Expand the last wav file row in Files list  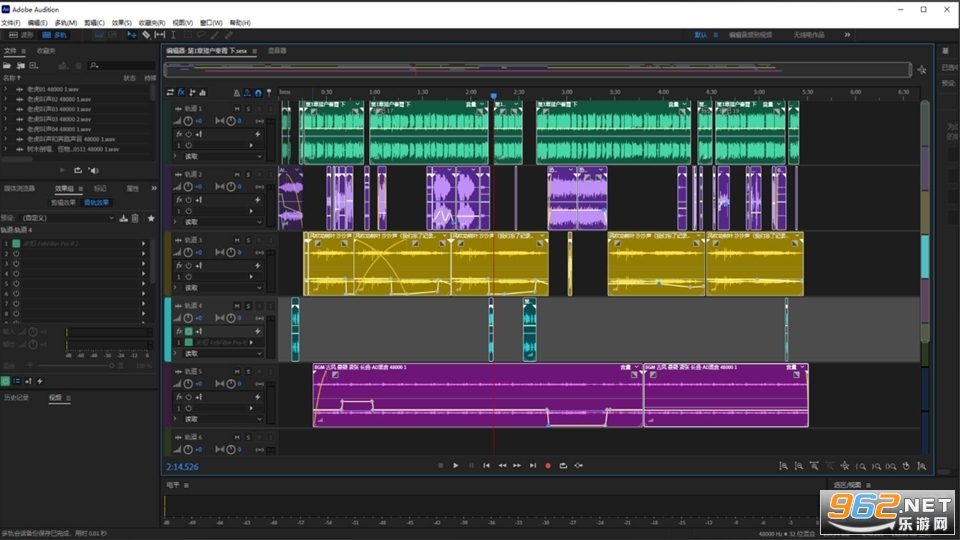(6, 149)
